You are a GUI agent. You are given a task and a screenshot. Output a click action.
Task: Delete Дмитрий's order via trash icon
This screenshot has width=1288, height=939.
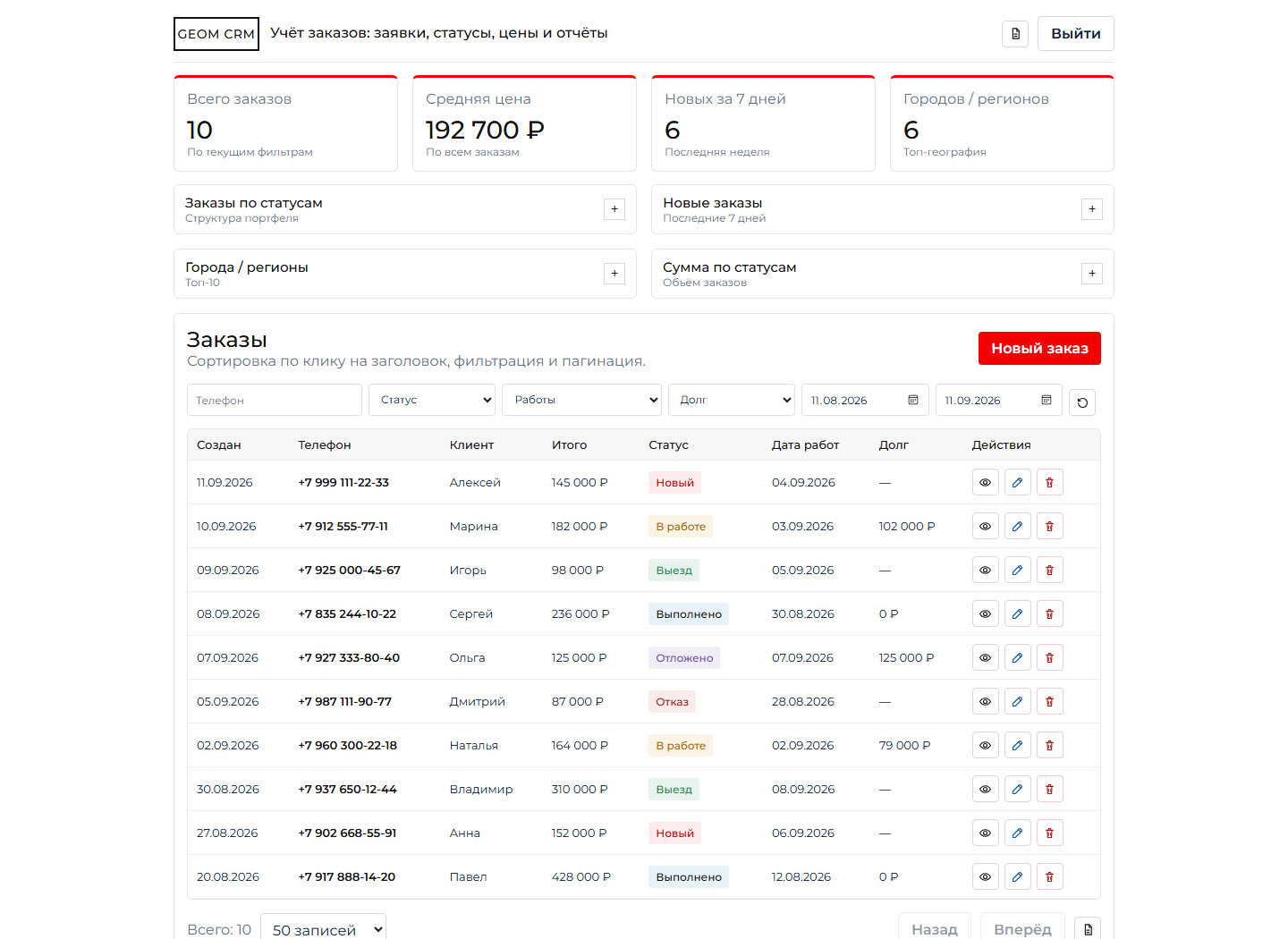tap(1050, 701)
